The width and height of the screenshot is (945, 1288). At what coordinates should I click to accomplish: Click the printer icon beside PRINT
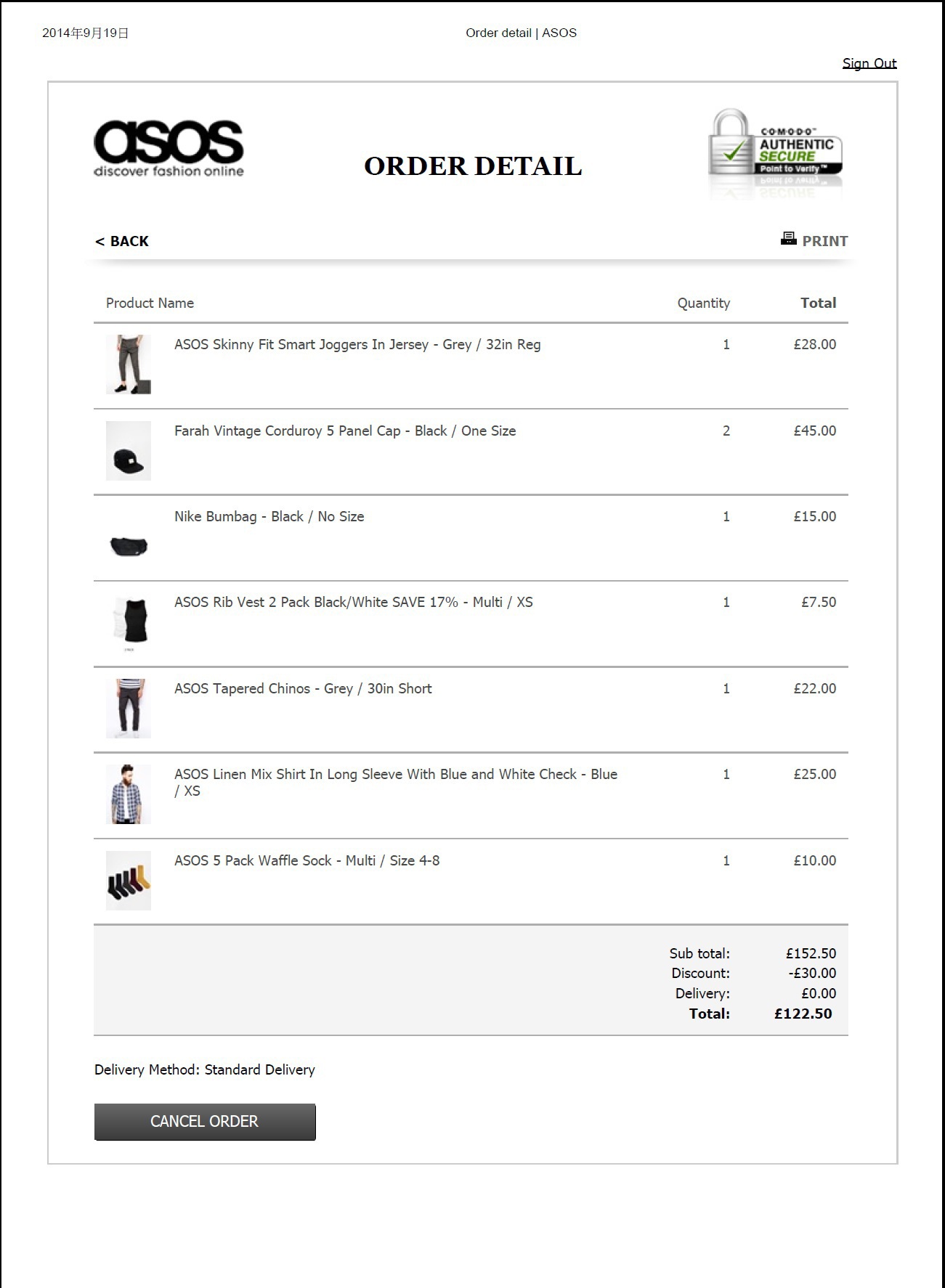click(x=788, y=238)
